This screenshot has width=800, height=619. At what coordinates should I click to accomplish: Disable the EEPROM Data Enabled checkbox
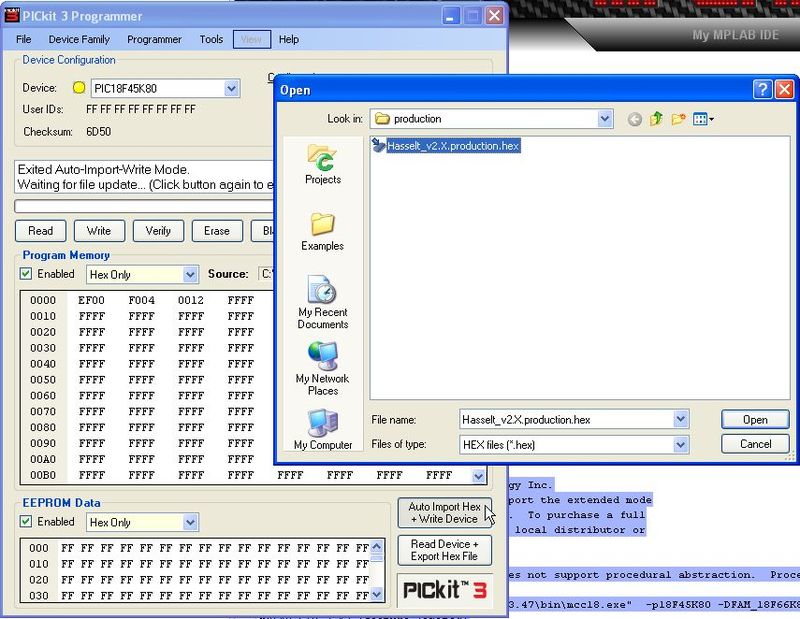24,522
